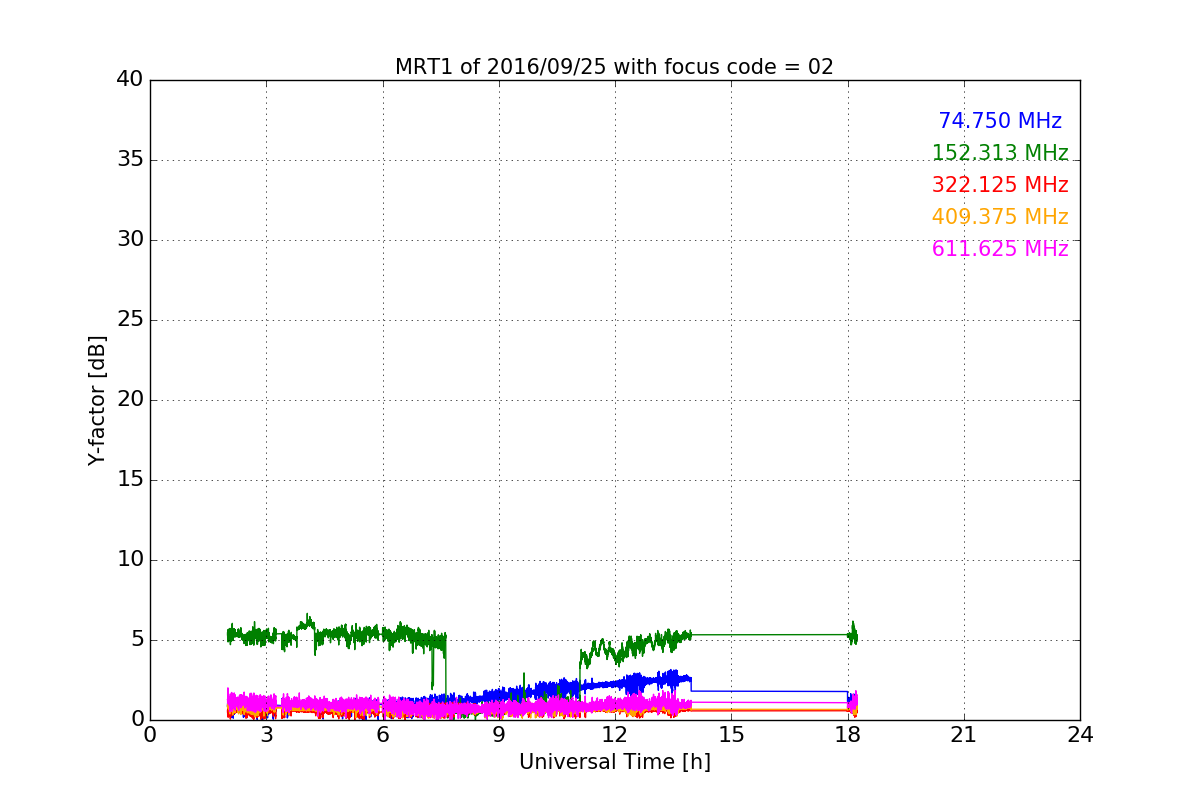This screenshot has height=800, width=1200.
Task: Click x-axis tick label 3
Action: coord(266,734)
